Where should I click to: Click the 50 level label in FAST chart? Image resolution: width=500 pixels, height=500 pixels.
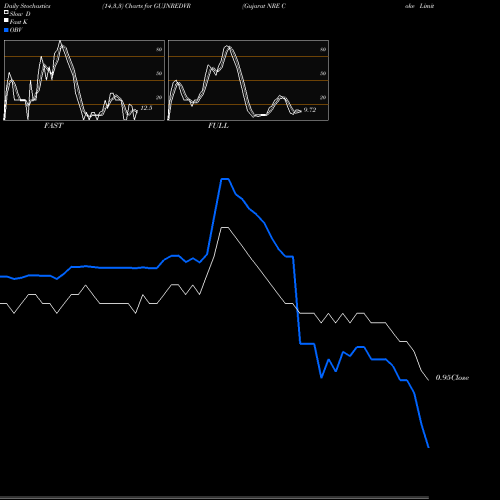click(159, 73)
